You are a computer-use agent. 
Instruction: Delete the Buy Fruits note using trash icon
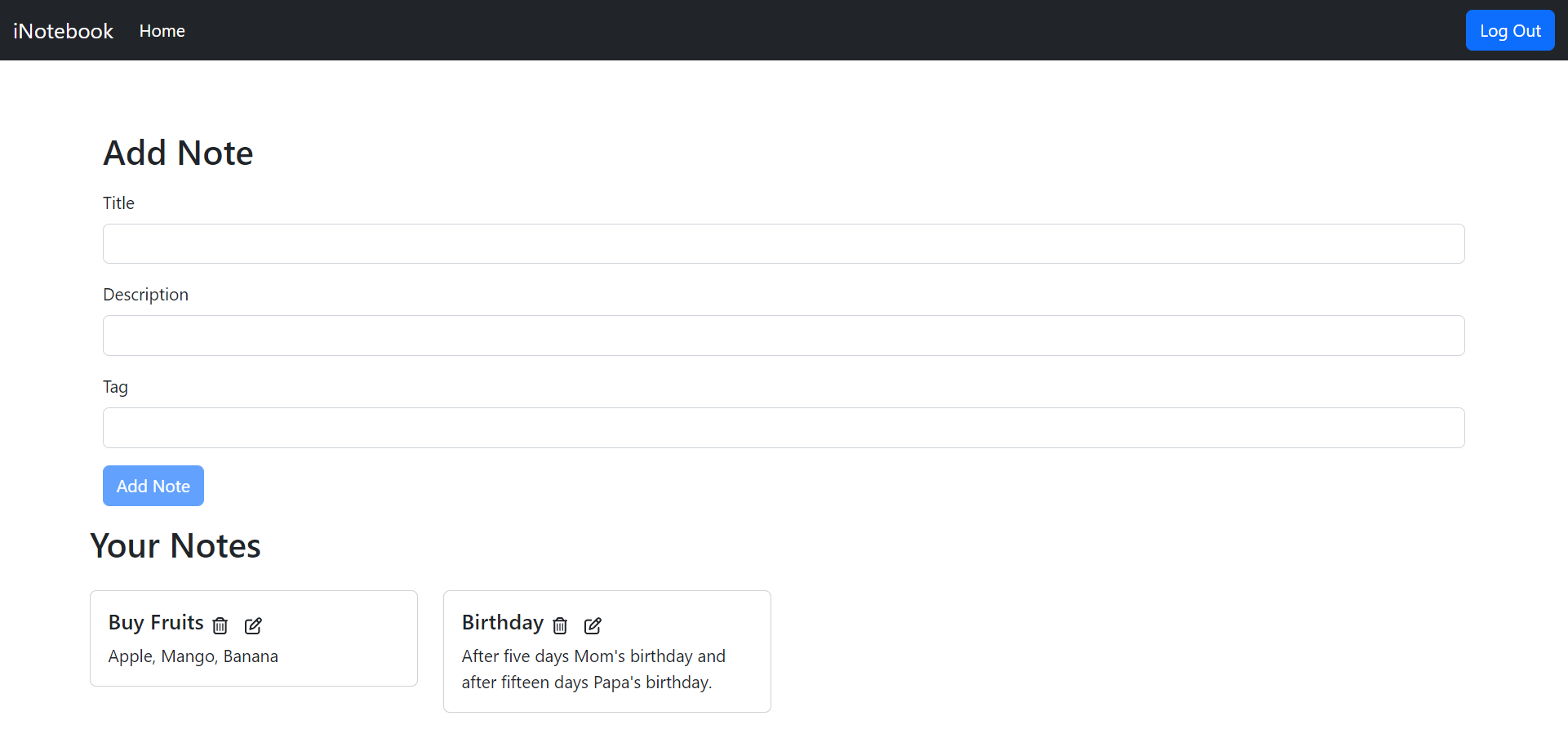pos(220,625)
